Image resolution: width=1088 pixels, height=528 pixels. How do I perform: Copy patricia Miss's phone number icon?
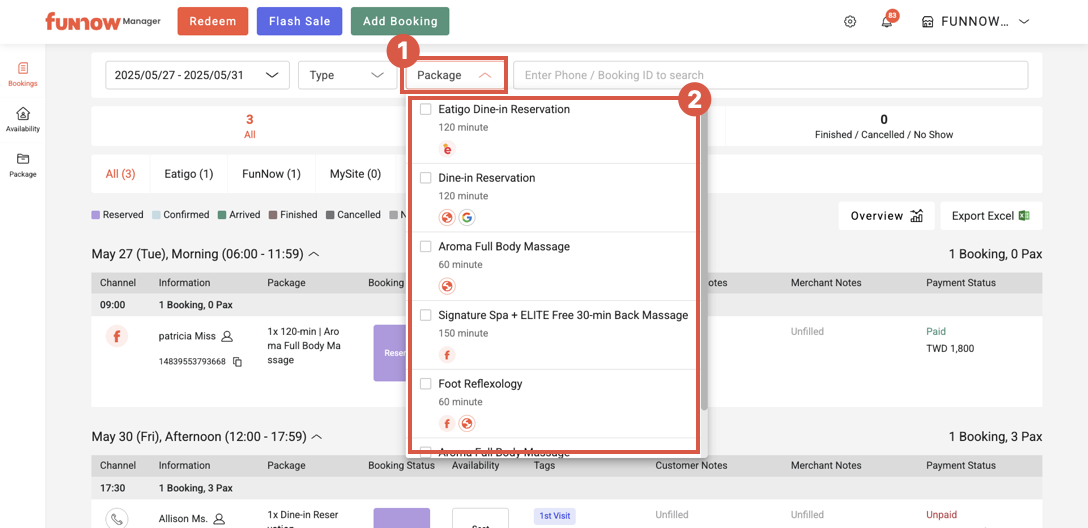tap(237, 361)
